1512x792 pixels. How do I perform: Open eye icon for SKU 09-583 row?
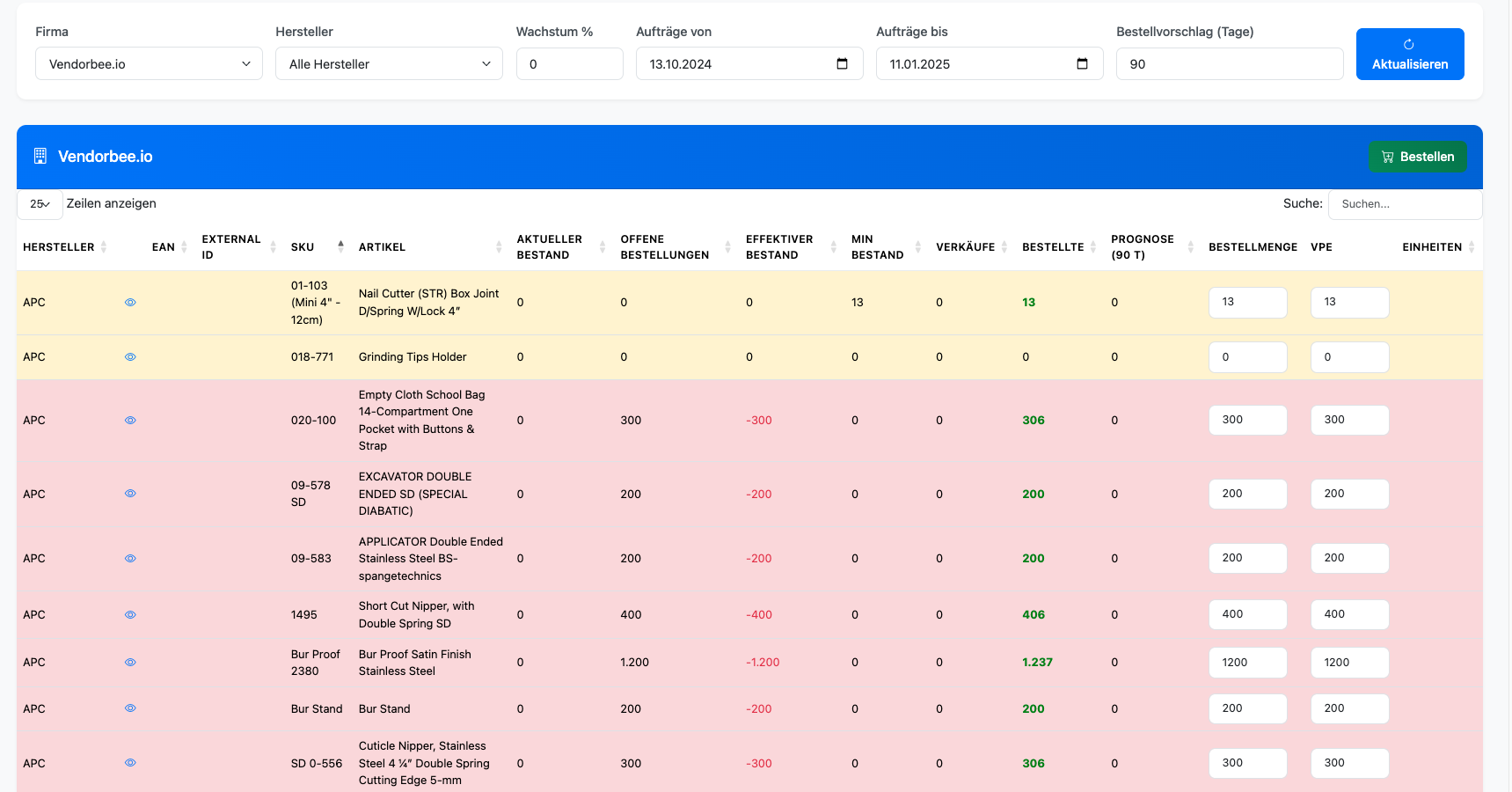pos(130,559)
